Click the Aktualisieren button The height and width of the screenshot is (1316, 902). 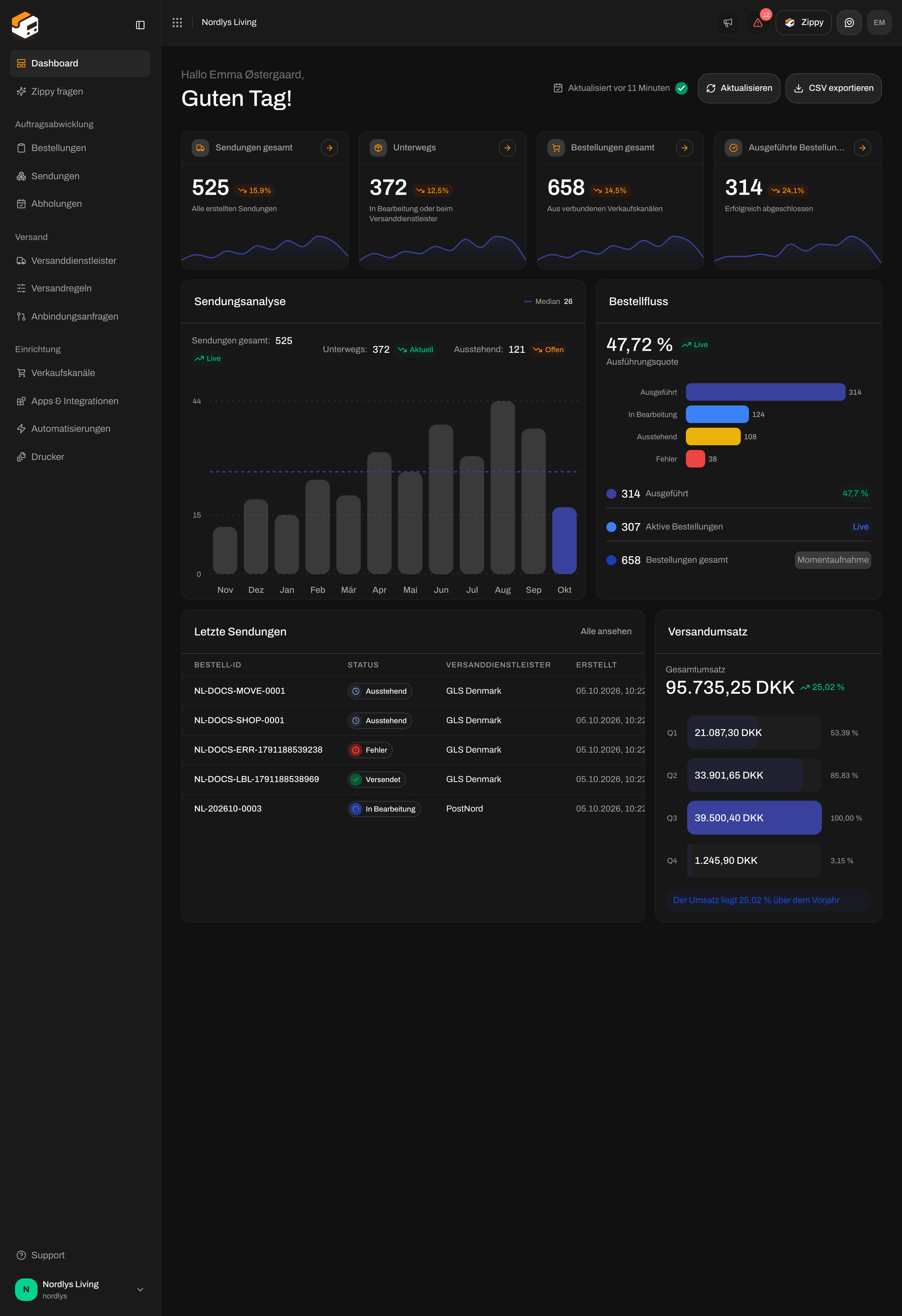739,88
